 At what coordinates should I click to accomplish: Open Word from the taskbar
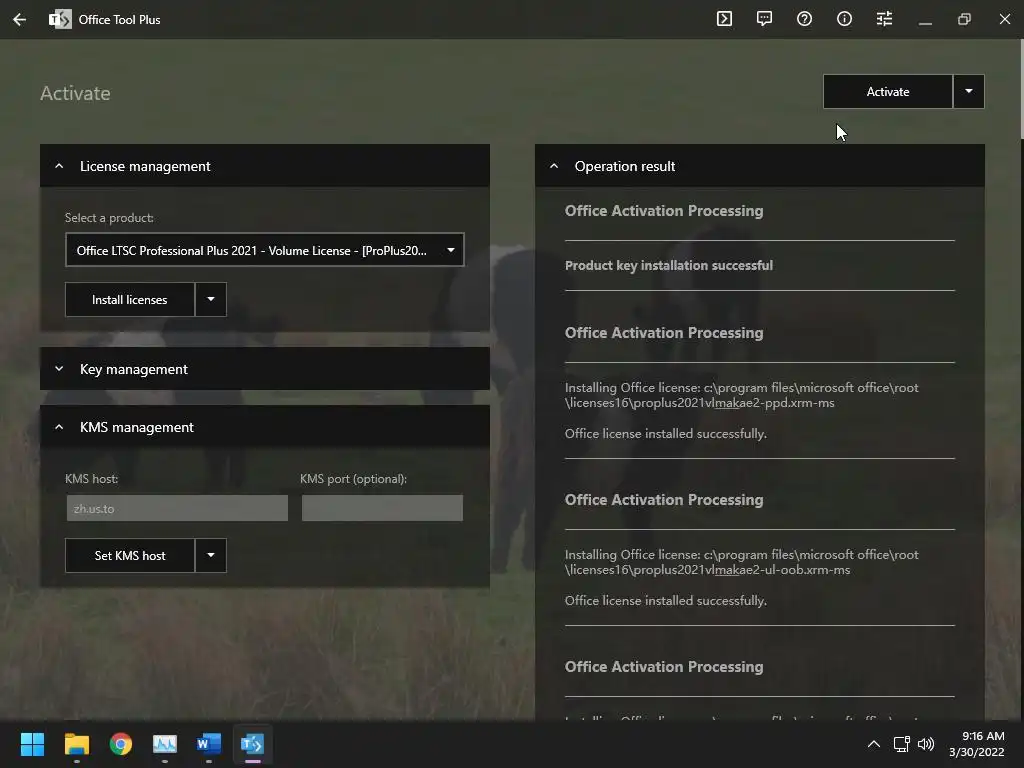209,744
